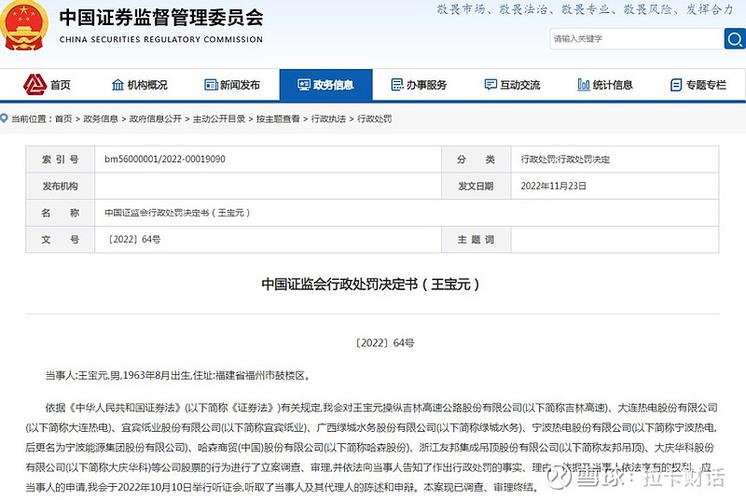746x500 pixels.
Task: Select the highlighted 政务信息 tab
Action: click(x=326, y=85)
